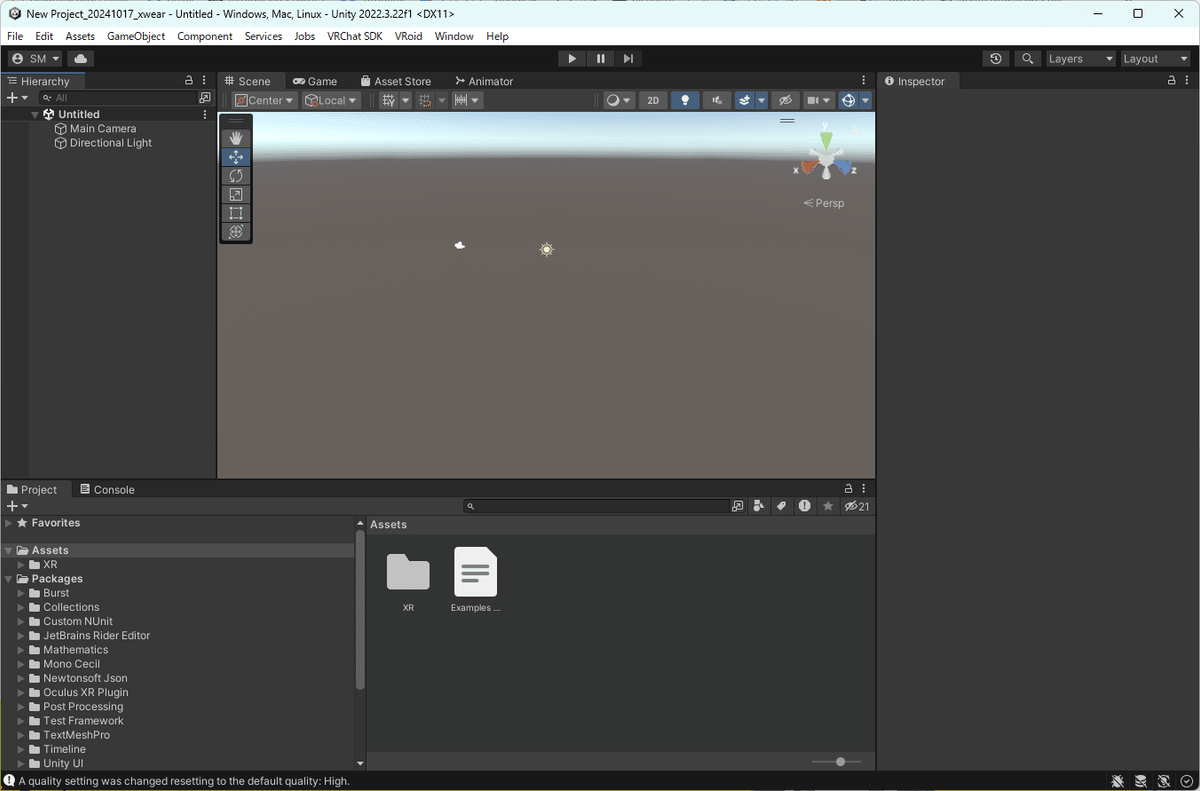Open the draw mode shading dropdown
This screenshot has height=791, width=1200.
619,100
